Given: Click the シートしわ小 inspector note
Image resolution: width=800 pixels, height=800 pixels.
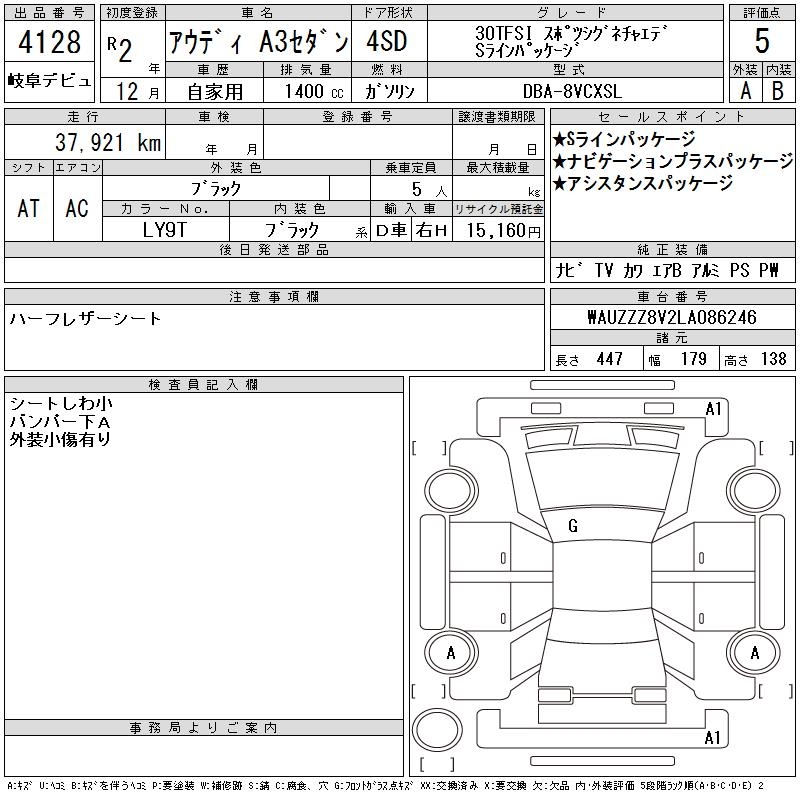Looking at the screenshot, I should click(61, 403).
